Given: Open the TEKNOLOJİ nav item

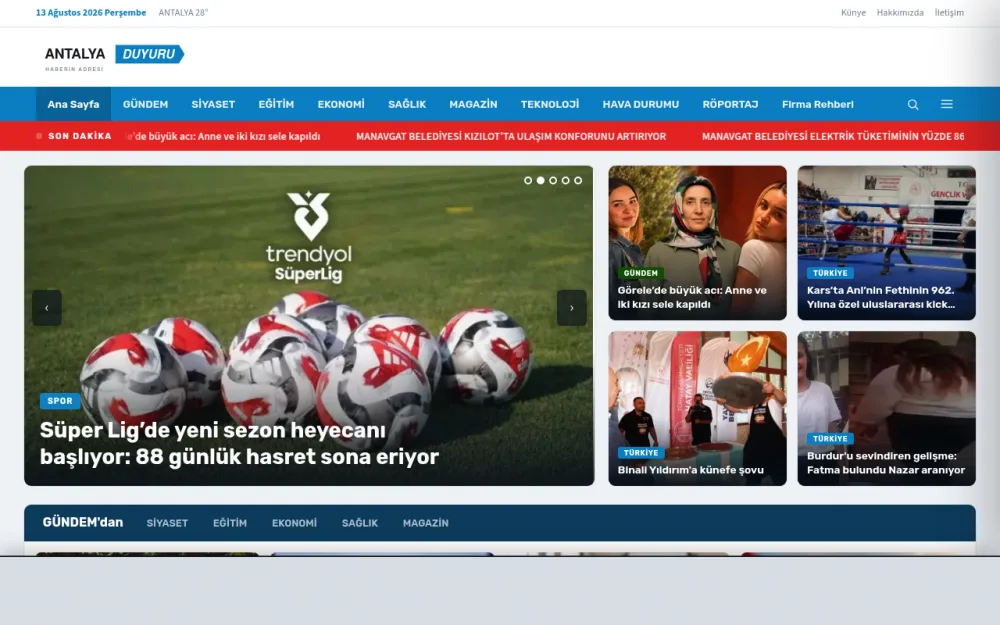Looking at the screenshot, I should point(550,104).
